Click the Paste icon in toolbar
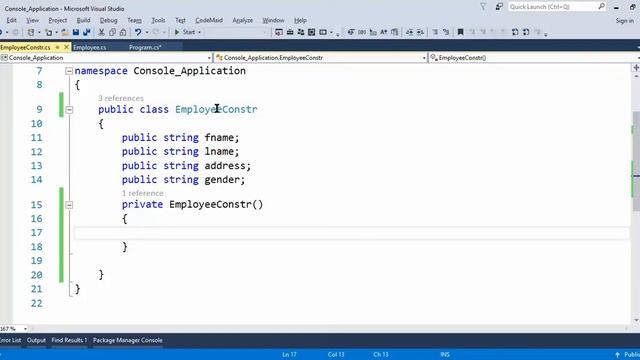 [123, 32]
